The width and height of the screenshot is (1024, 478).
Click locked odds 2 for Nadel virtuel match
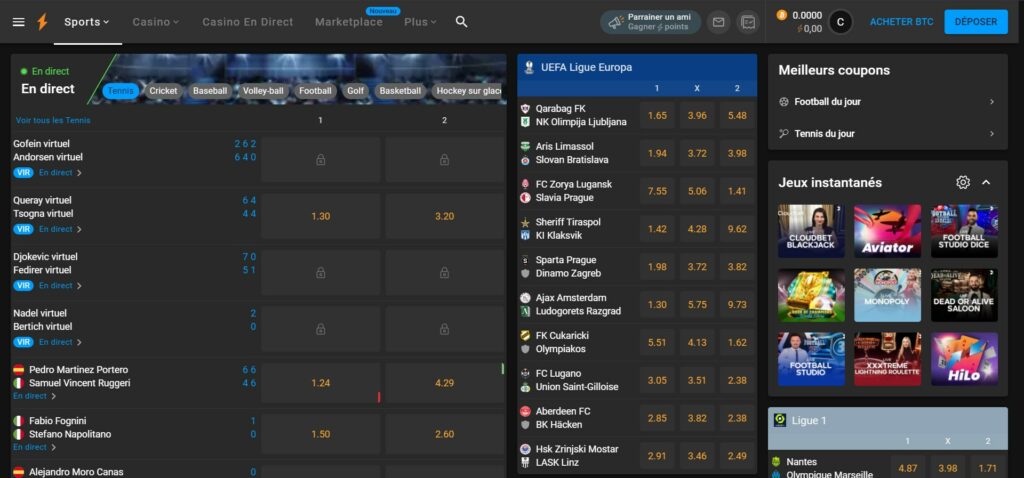444,329
